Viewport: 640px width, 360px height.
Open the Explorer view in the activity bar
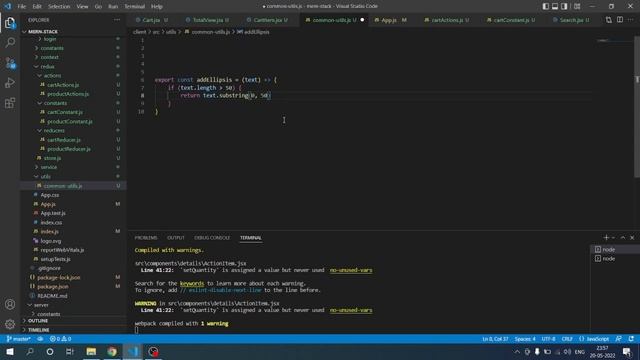point(10,23)
